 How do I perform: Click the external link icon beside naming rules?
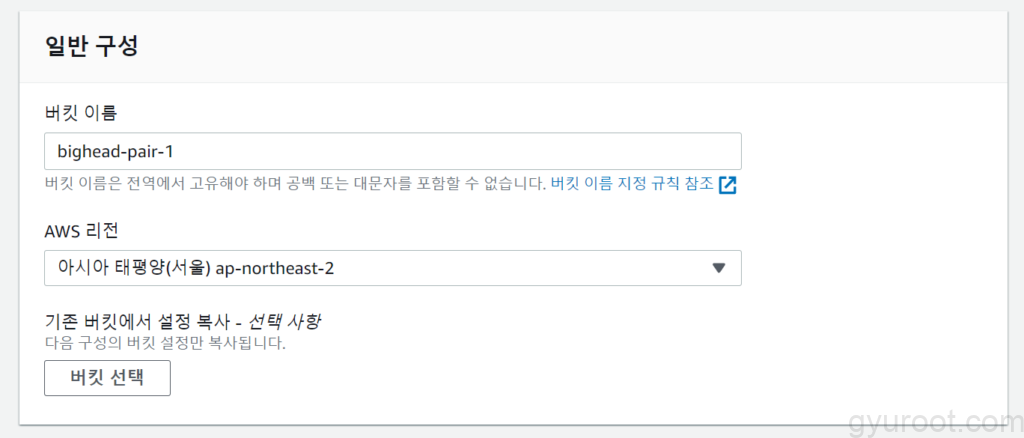pos(728,185)
